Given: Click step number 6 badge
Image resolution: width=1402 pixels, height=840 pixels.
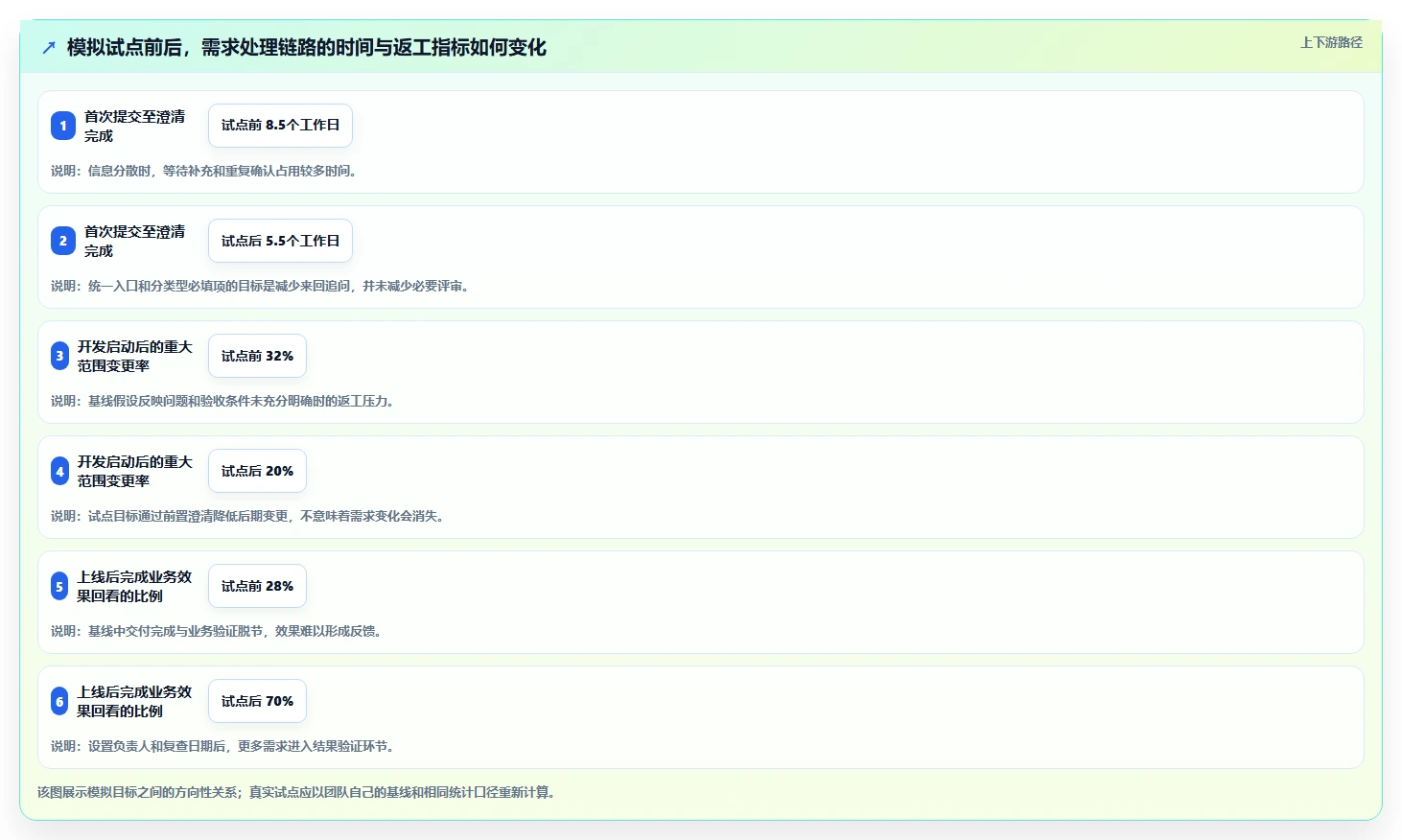Looking at the screenshot, I should coord(59,701).
